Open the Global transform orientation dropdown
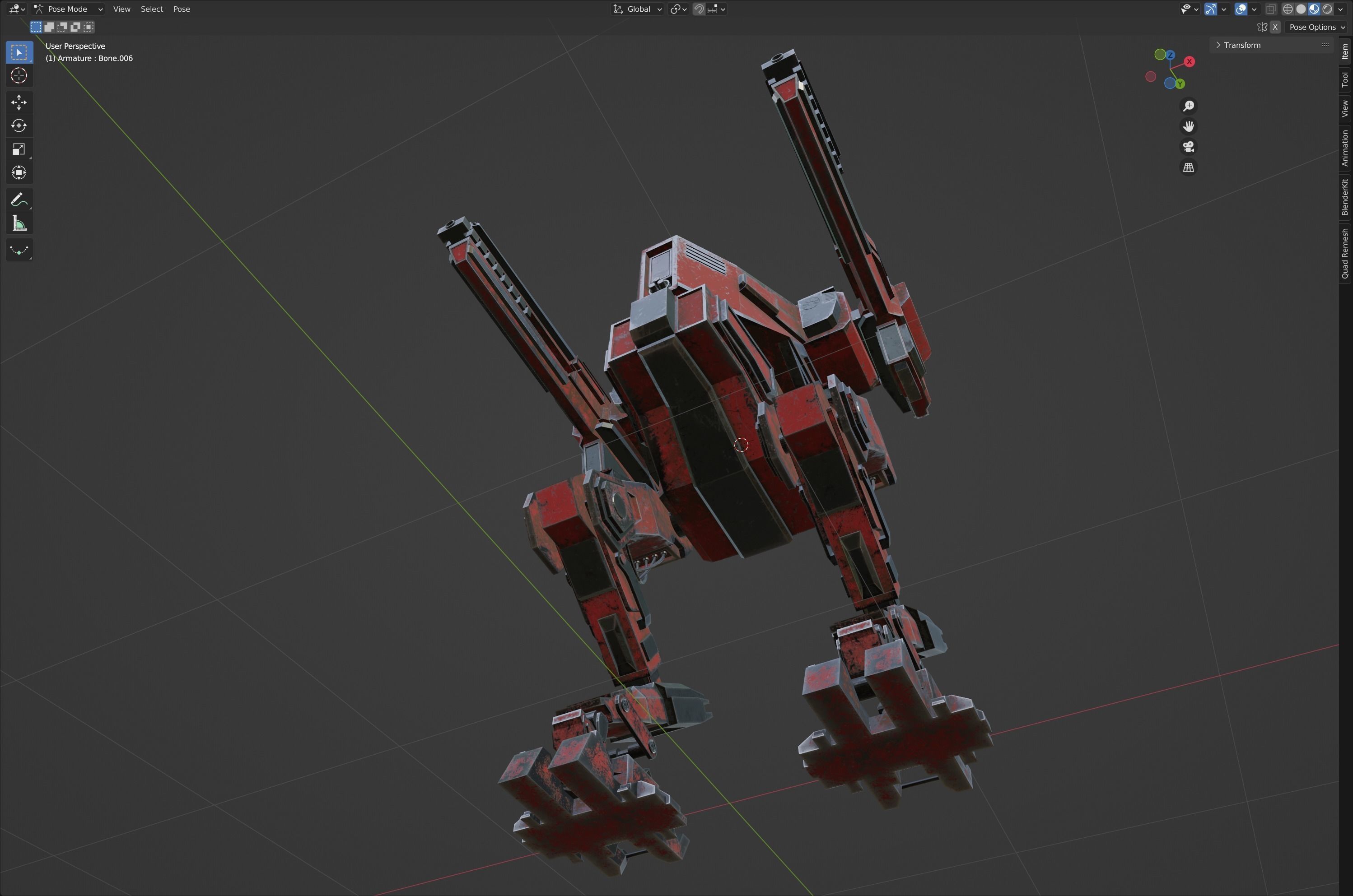1353x896 pixels. click(637, 9)
